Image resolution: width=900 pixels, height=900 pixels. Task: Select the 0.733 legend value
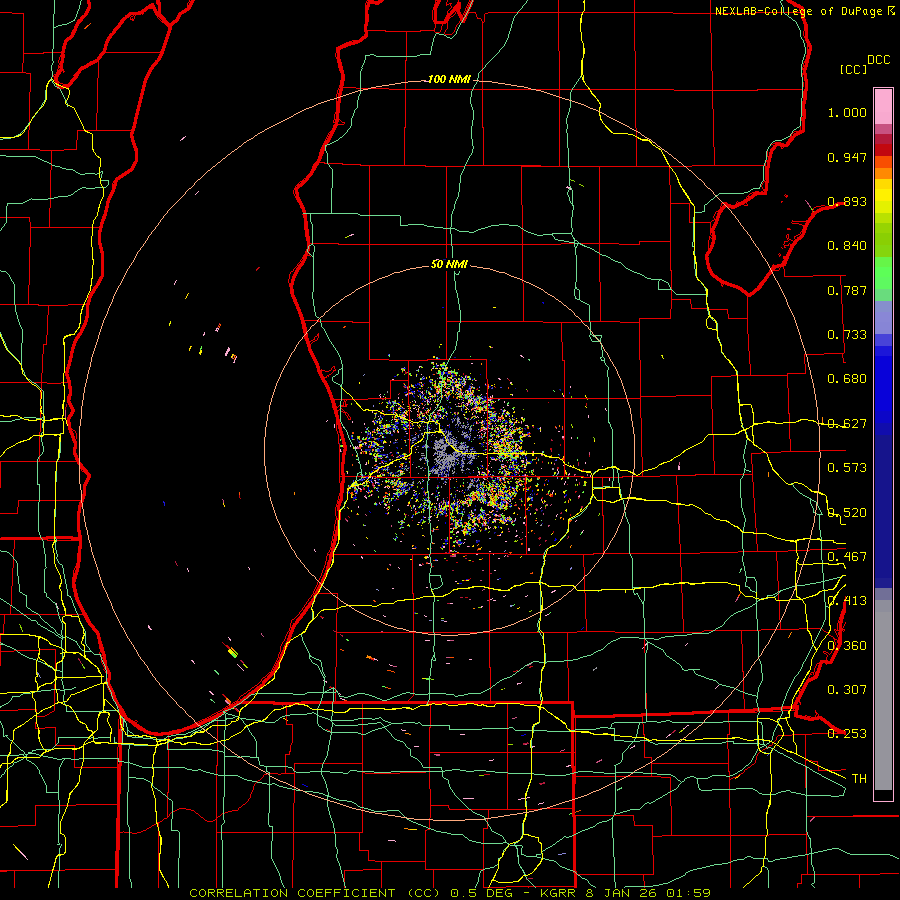pyautogui.click(x=847, y=335)
